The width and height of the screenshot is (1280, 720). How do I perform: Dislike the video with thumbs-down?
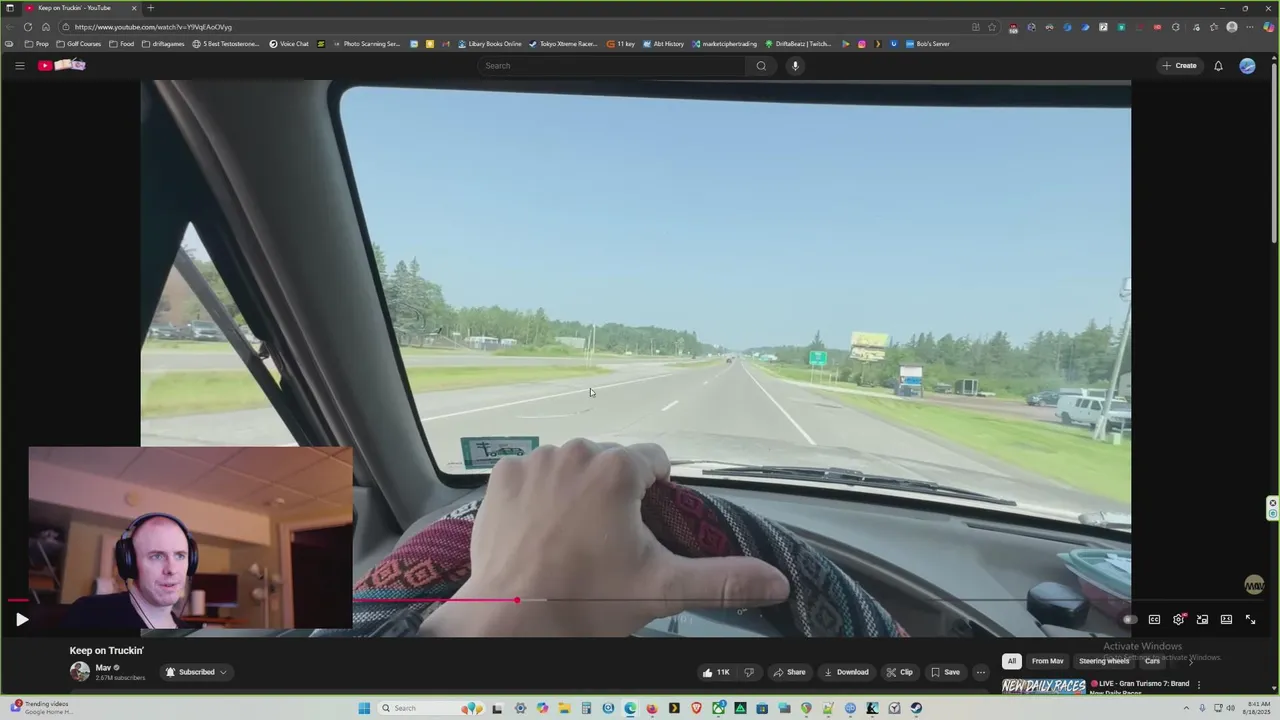[749, 672]
